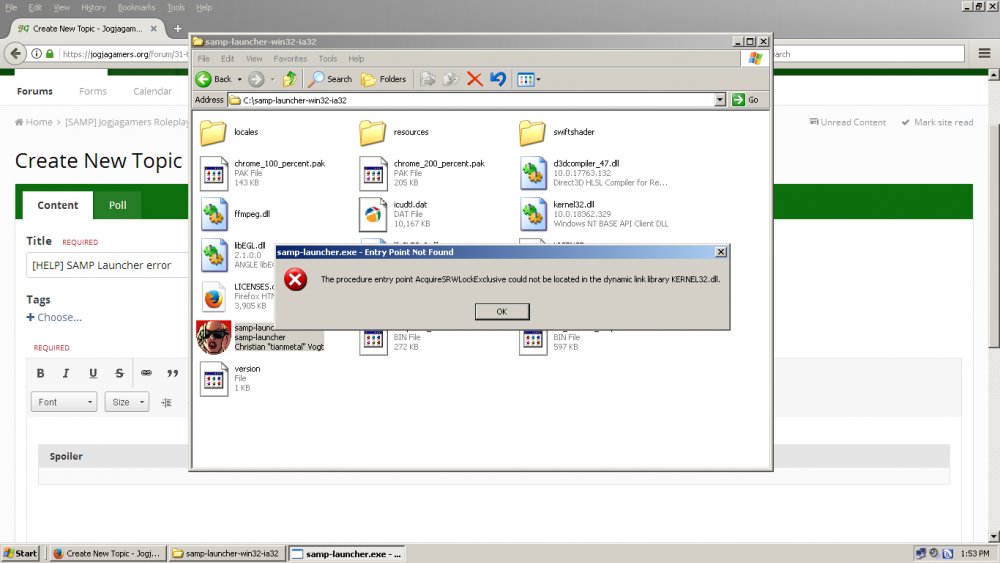
Task: Open the Explorer Help menu
Action: click(356, 59)
